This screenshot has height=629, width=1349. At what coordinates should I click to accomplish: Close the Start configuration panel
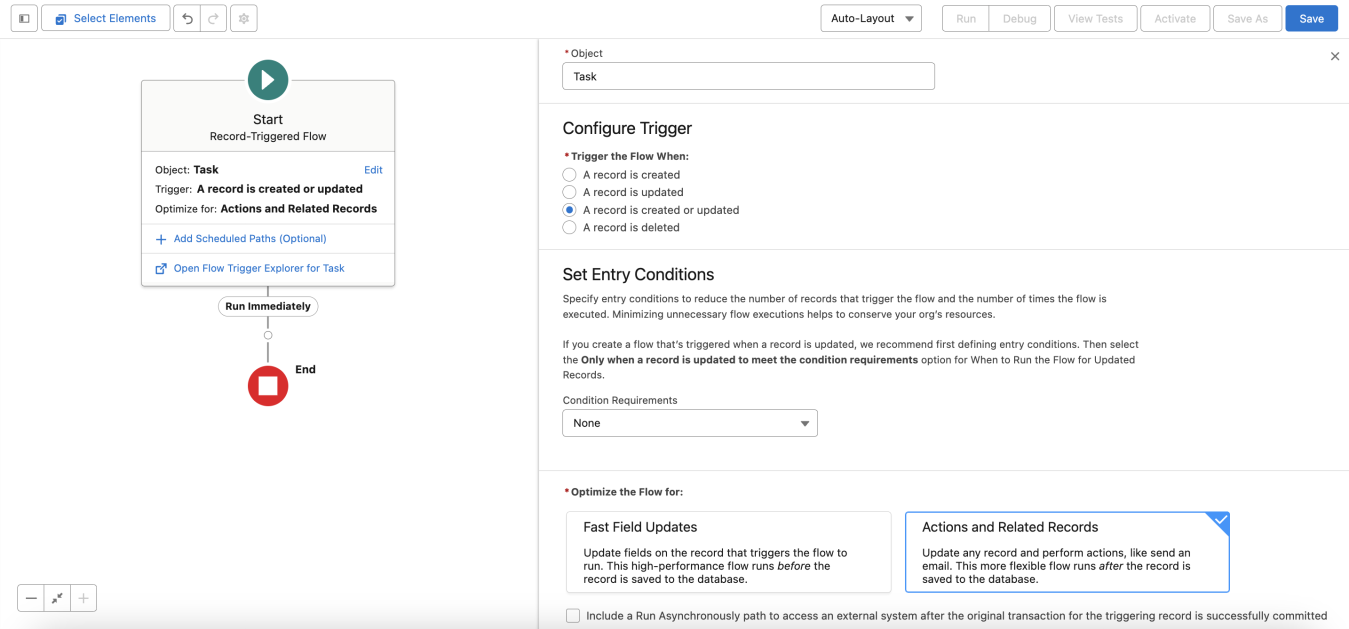(1334, 56)
